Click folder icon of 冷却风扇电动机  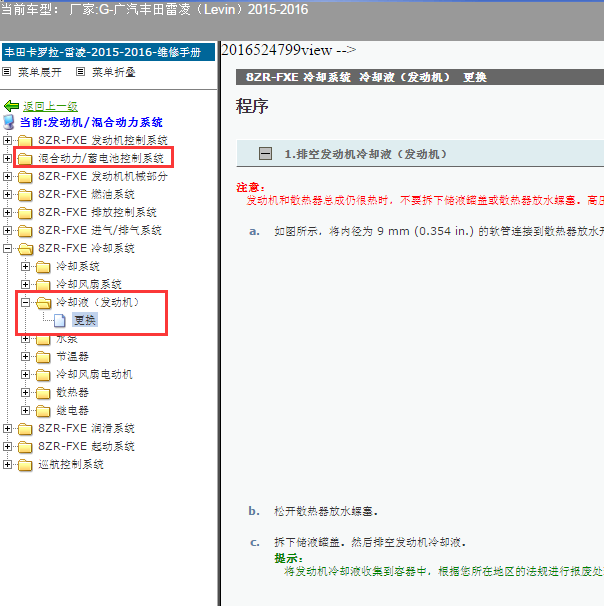pyautogui.click(x=43, y=374)
